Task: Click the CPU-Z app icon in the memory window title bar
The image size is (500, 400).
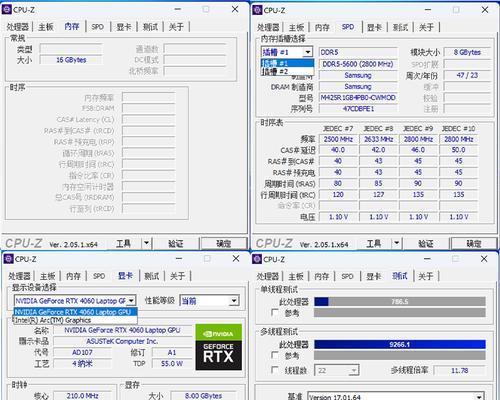Action: (7, 10)
